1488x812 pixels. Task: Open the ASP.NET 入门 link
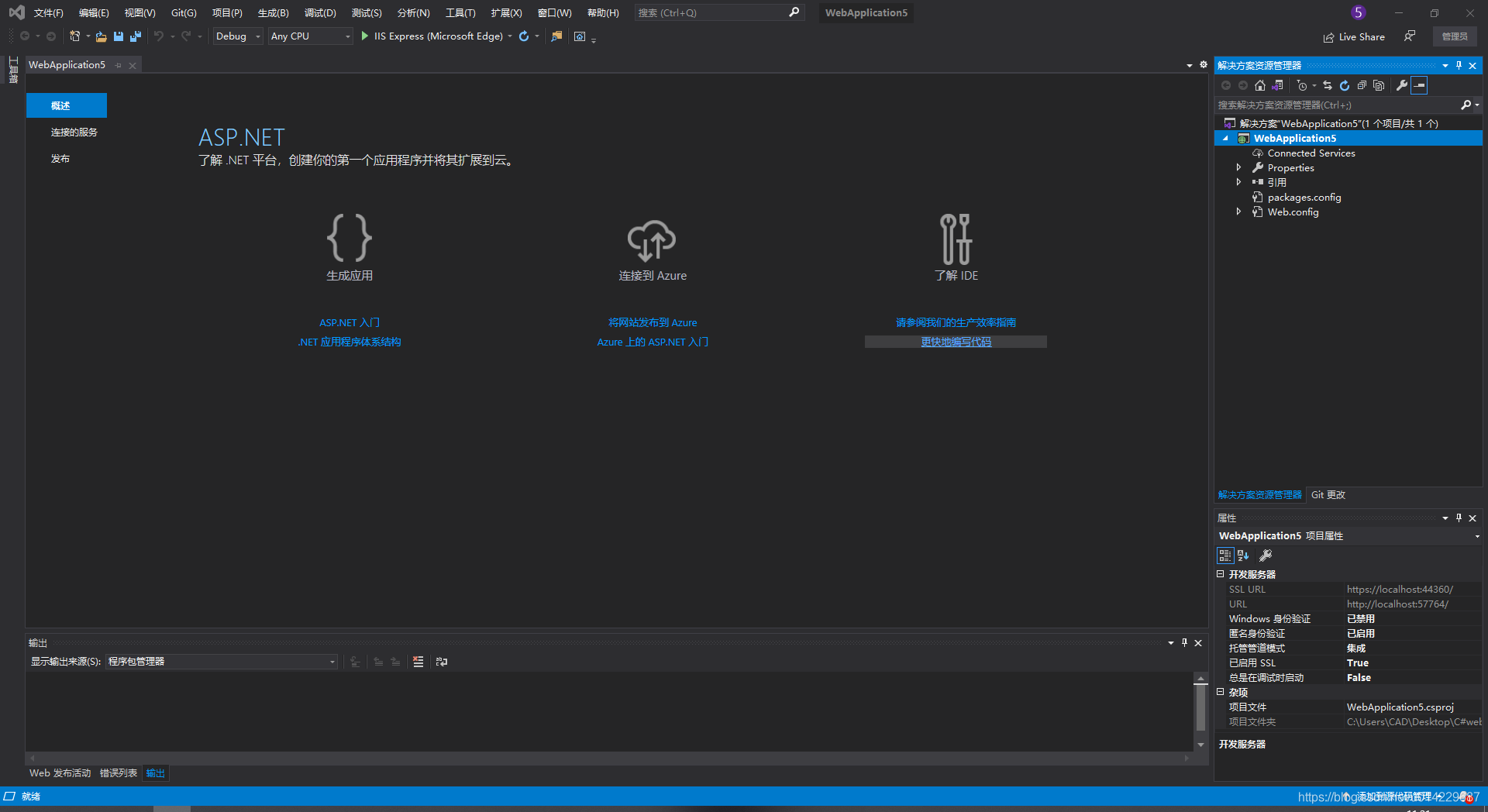[x=350, y=322]
